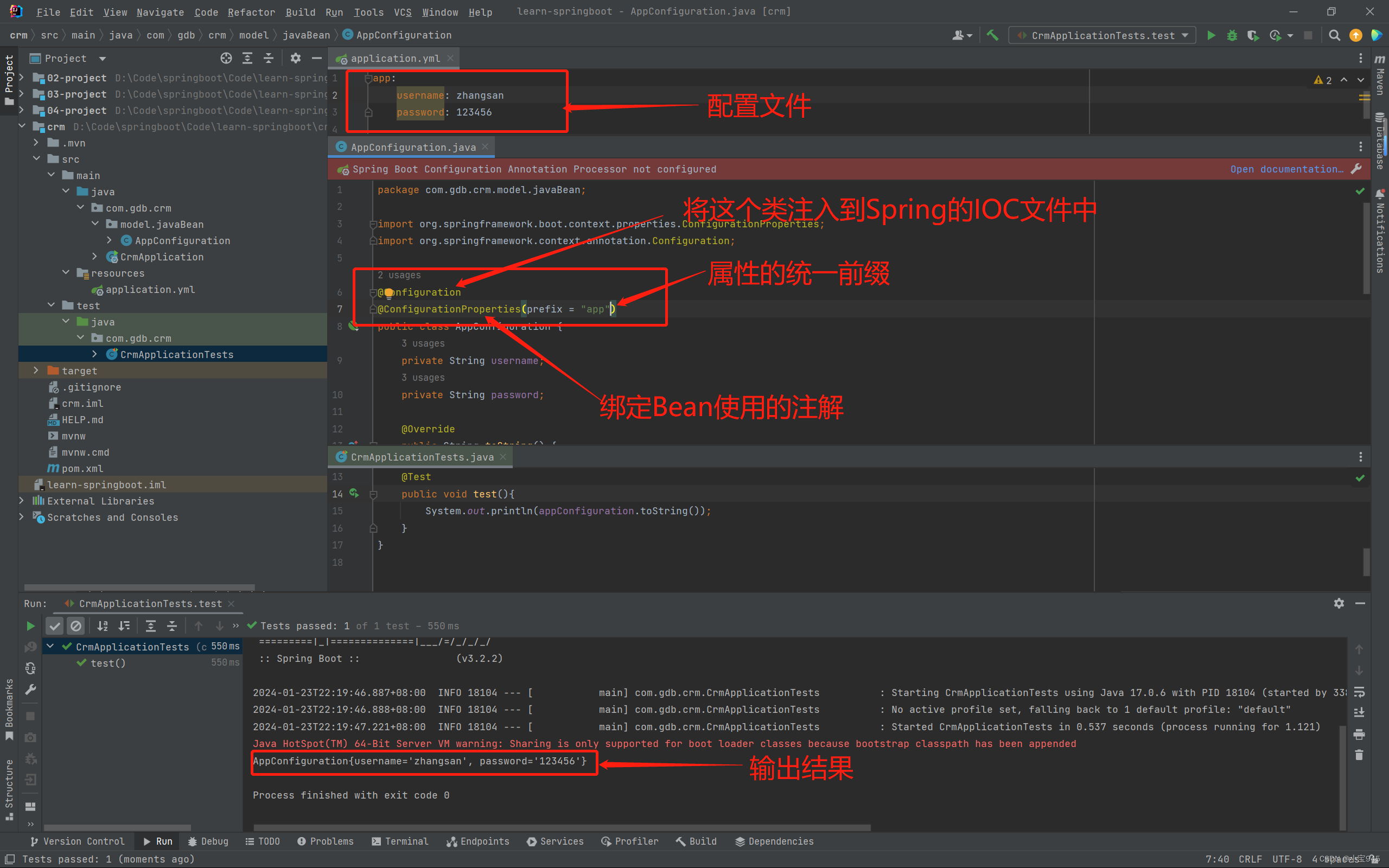Click console horizontal scrollbar
1389x868 pixels.
point(562,827)
